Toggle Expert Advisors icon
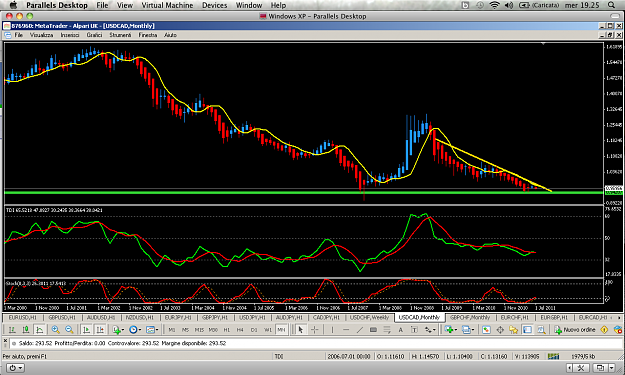The image size is (625, 375). [618, 330]
